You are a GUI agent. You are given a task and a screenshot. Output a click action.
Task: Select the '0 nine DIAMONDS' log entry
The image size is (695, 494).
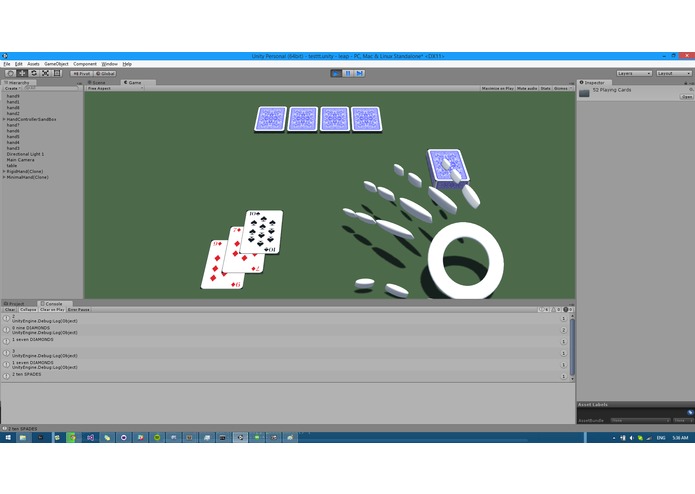click(x=286, y=330)
